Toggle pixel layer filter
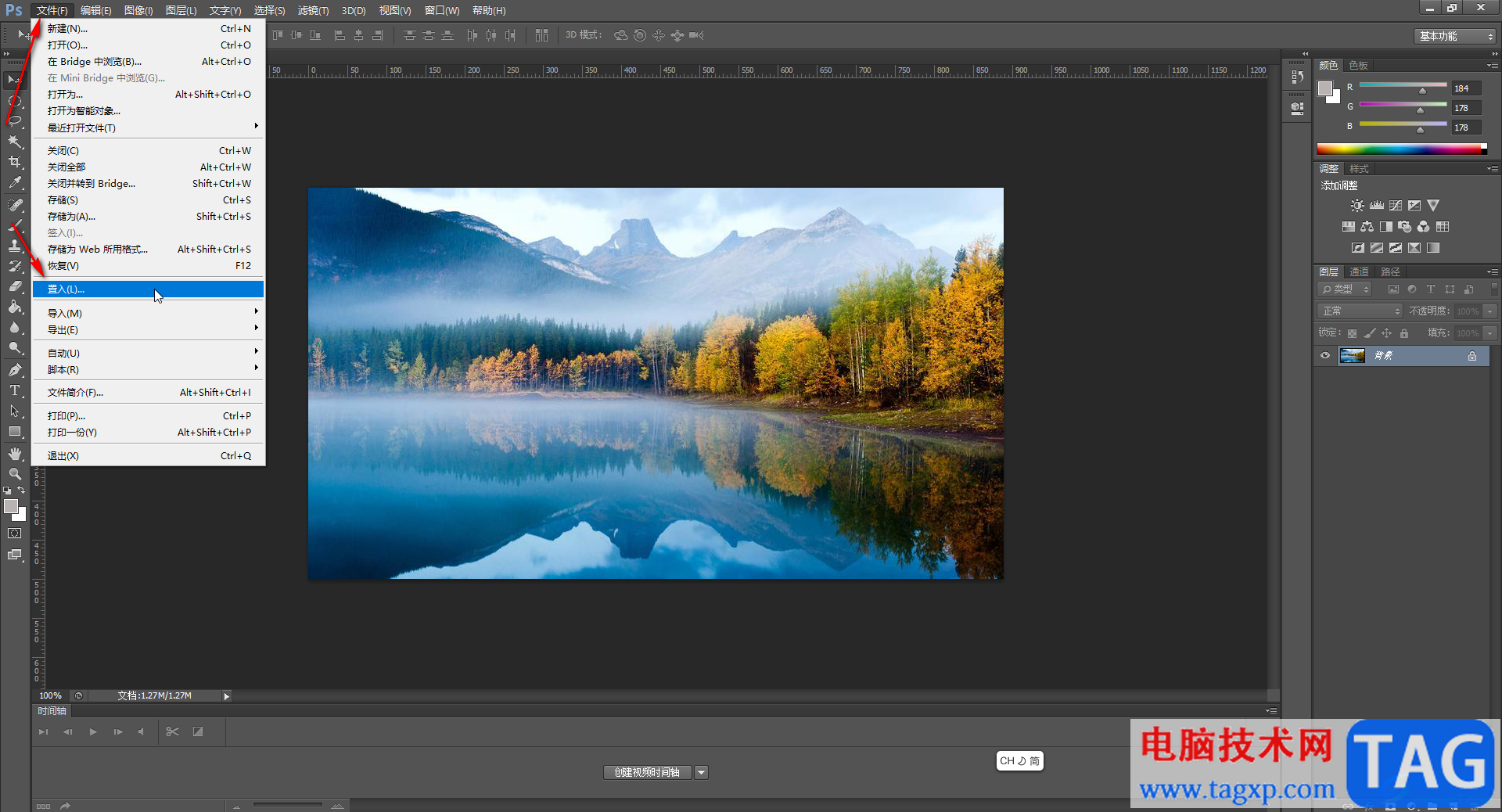Viewport: 1502px width, 812px height. [1393, 289]
